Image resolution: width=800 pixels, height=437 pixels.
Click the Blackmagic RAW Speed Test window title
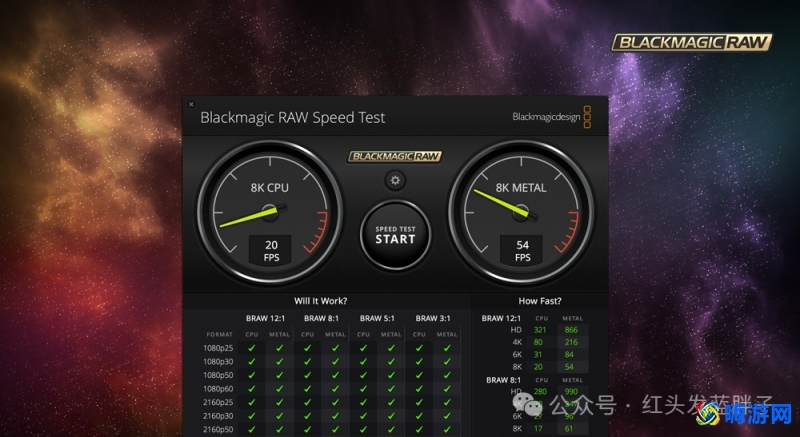pos(292,118)
